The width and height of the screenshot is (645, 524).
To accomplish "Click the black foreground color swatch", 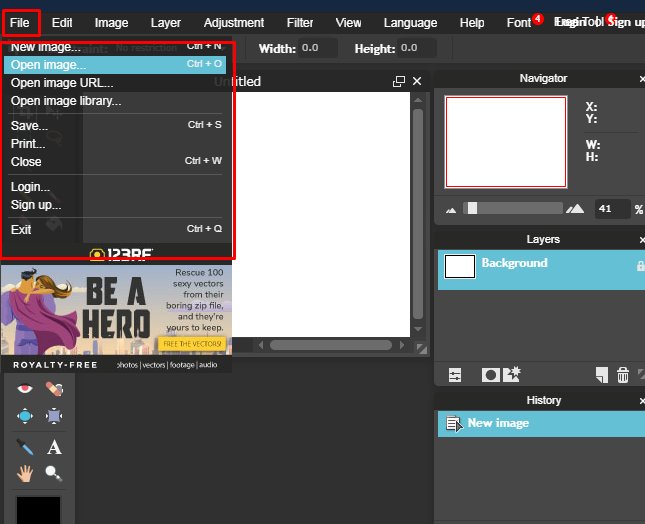I will pyautogui.click(x=38, y=510).
